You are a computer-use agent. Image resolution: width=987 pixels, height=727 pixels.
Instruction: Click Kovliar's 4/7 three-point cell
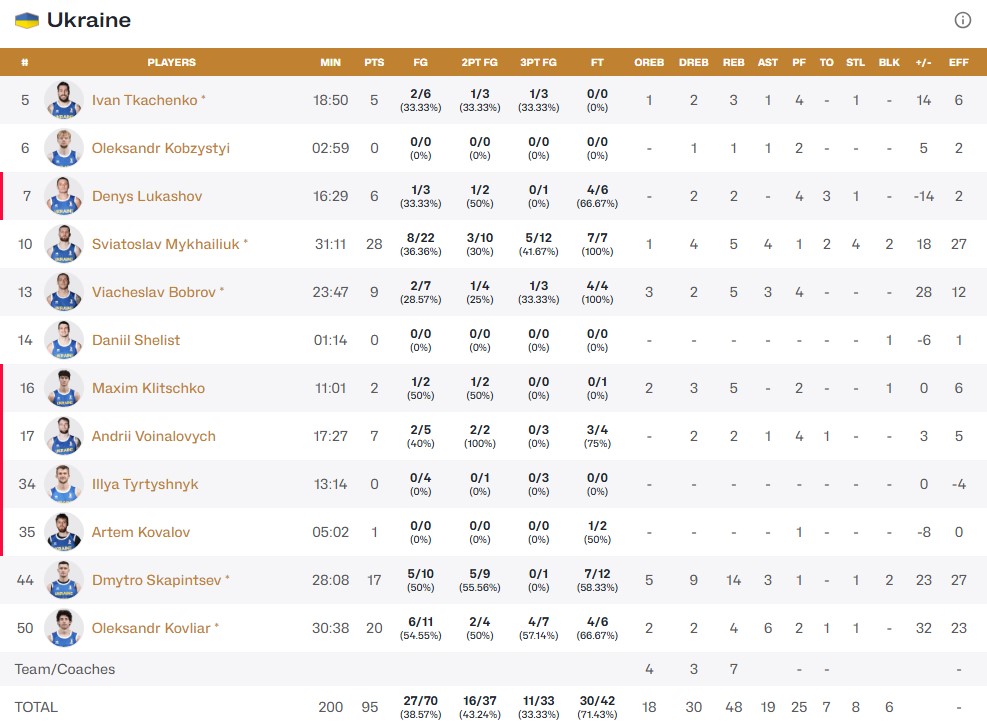click(x=538, y=628)
